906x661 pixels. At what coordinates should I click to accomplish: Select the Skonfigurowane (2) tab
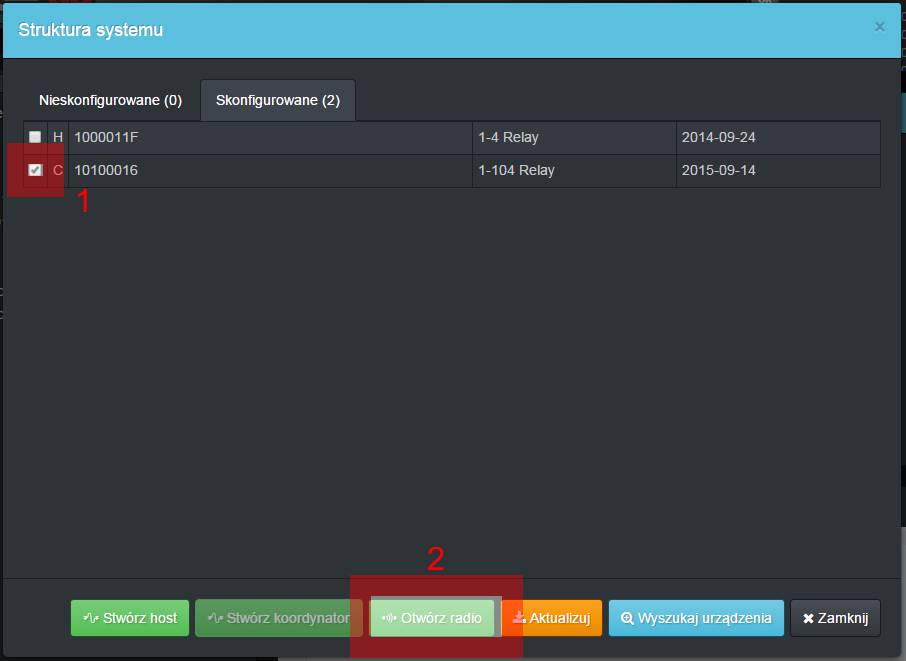click(x=278, y=101)
